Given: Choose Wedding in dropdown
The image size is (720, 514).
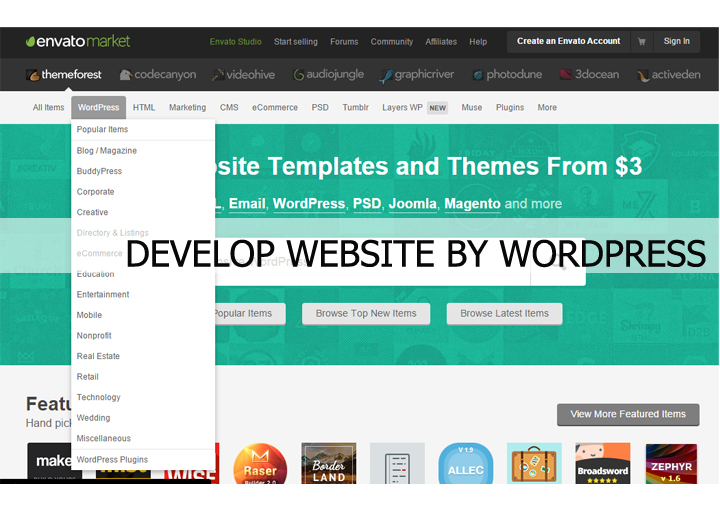Looking at the screenshot, I should pos(143,418).
